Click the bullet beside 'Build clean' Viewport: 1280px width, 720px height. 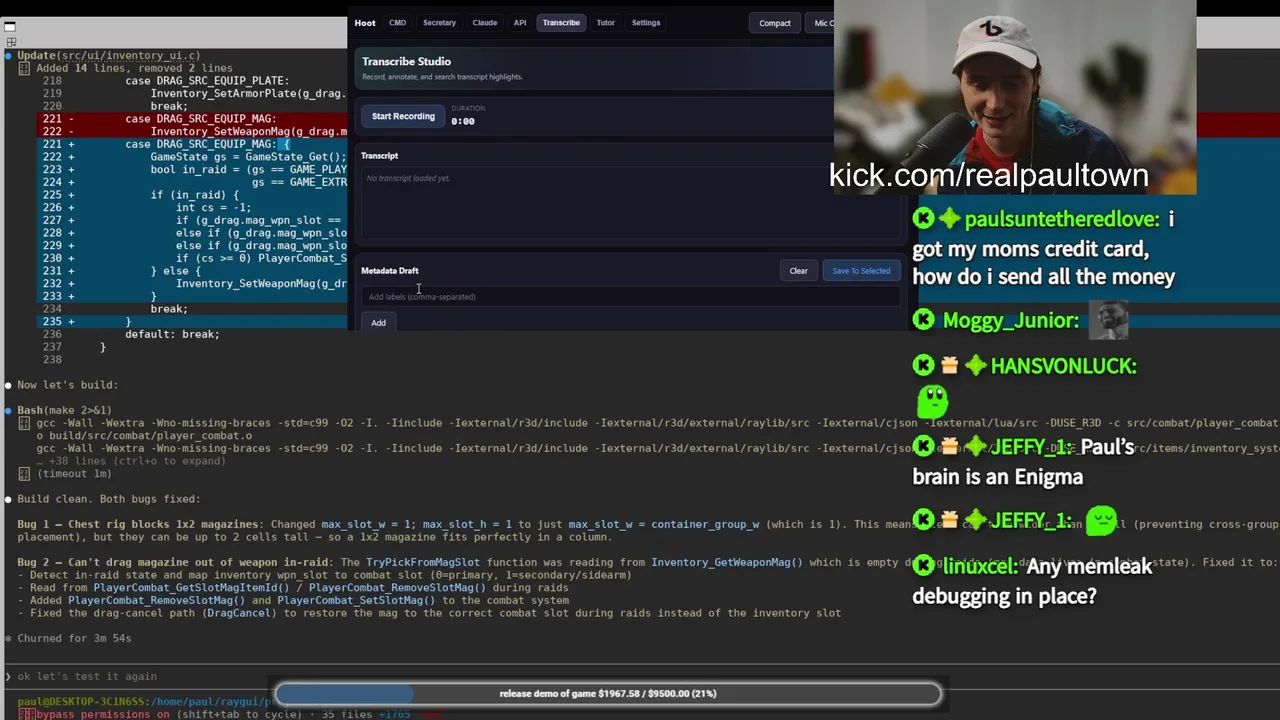pos(8,499)
